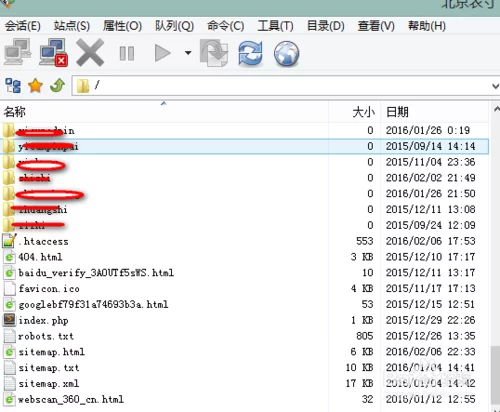The height and width of the screenshot is (412, 500).
Task: Click the 17 KB size of sitemap.xml
Action: click(359, 383)
